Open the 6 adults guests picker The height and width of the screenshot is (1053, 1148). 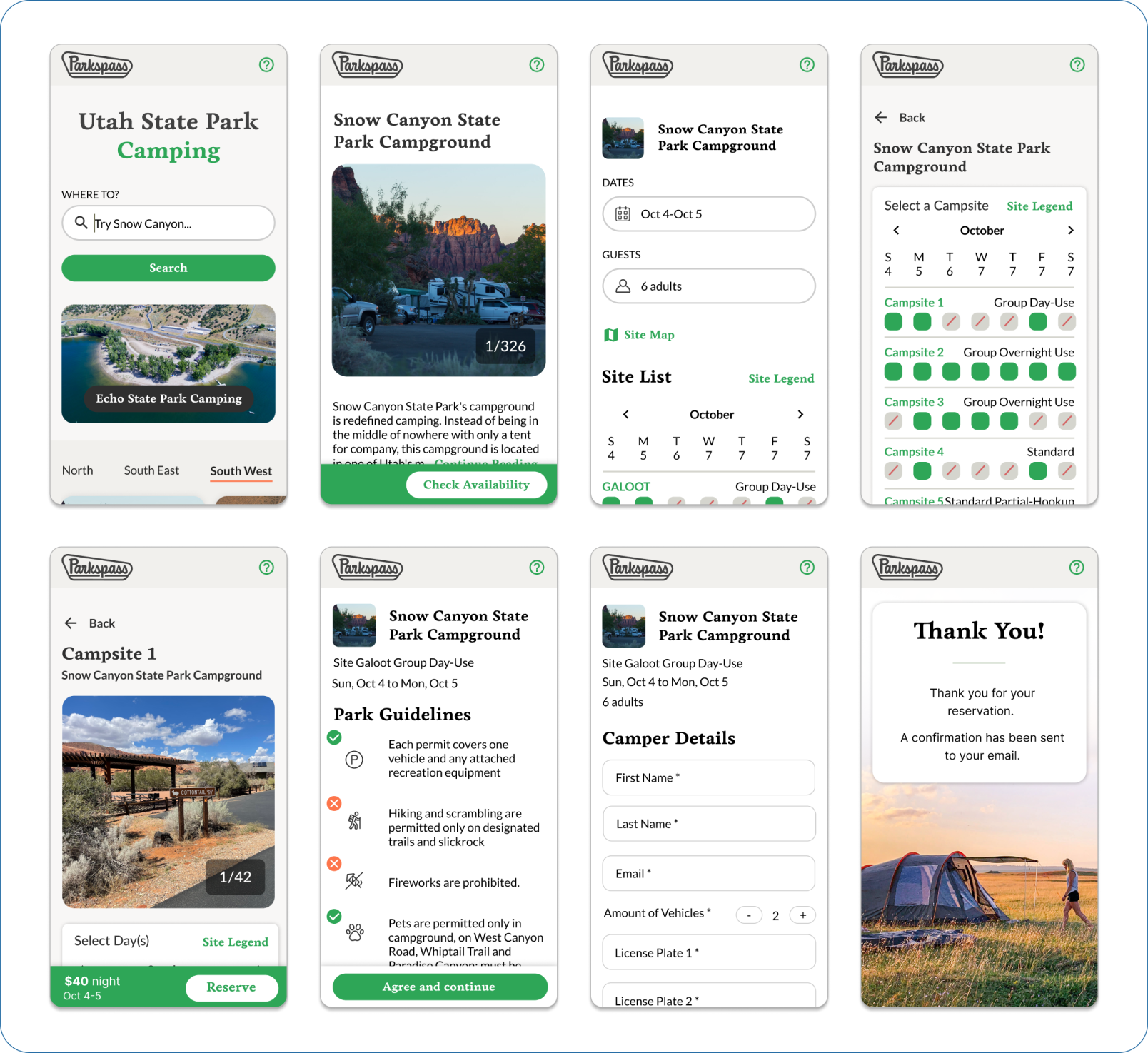709,286
